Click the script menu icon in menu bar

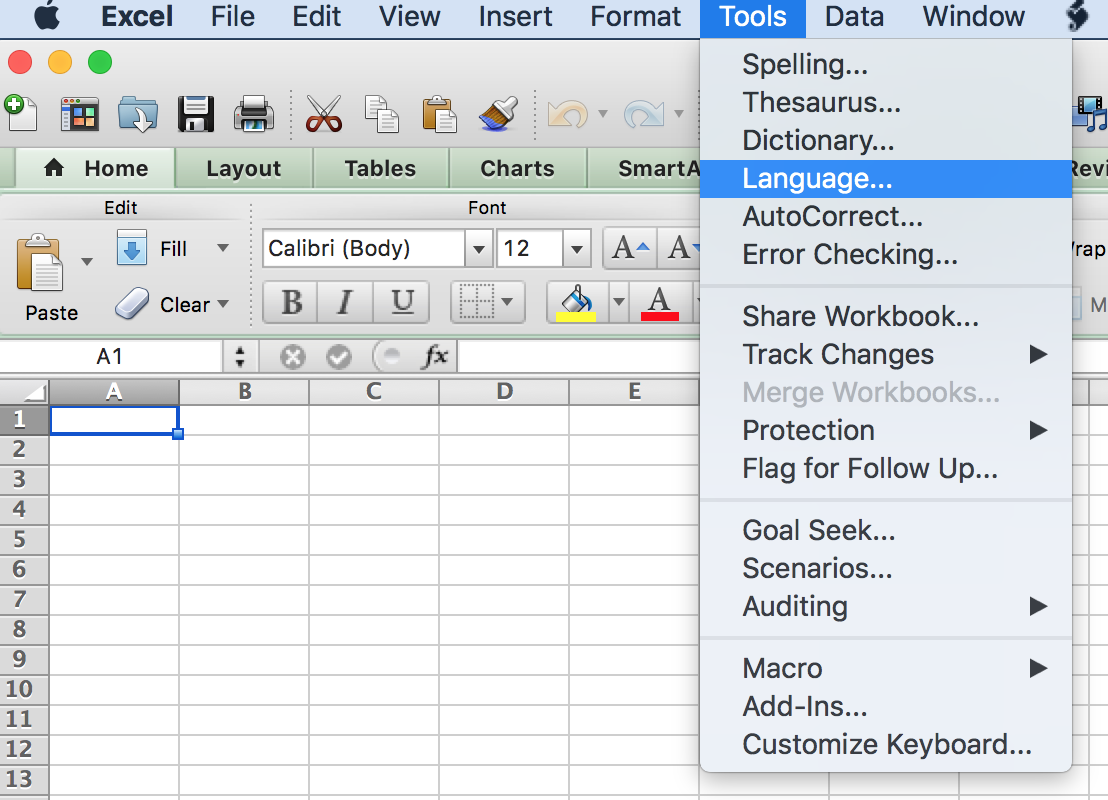(x=1077, y=17)
